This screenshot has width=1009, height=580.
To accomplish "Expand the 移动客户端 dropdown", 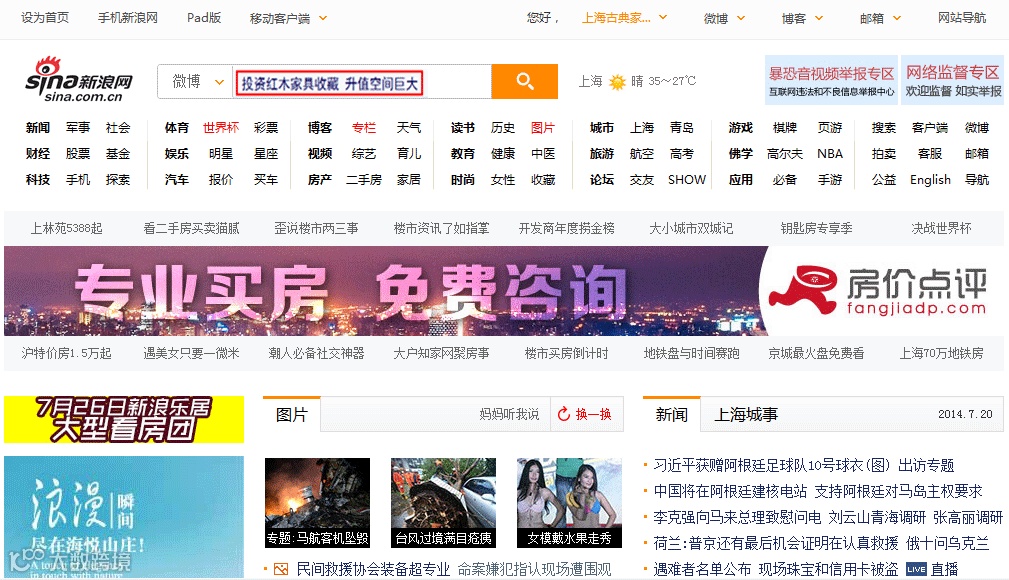I will [323, 18].
